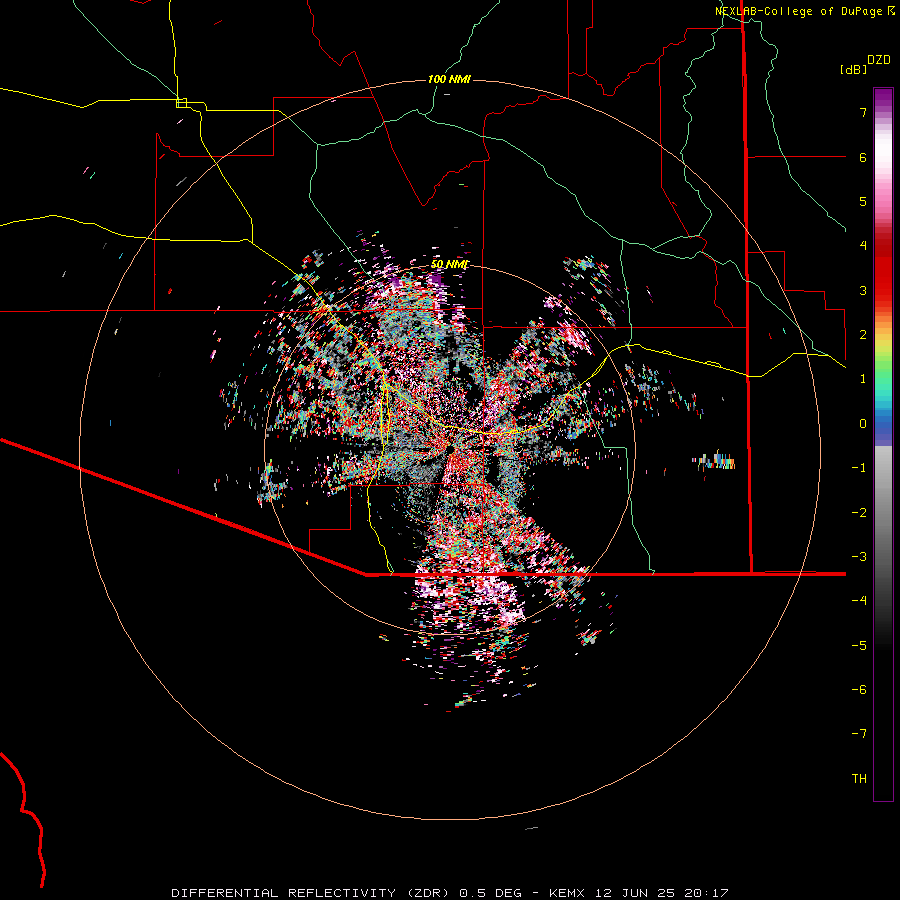Click the -1 value on the color scale

click(x=859, y=467)
